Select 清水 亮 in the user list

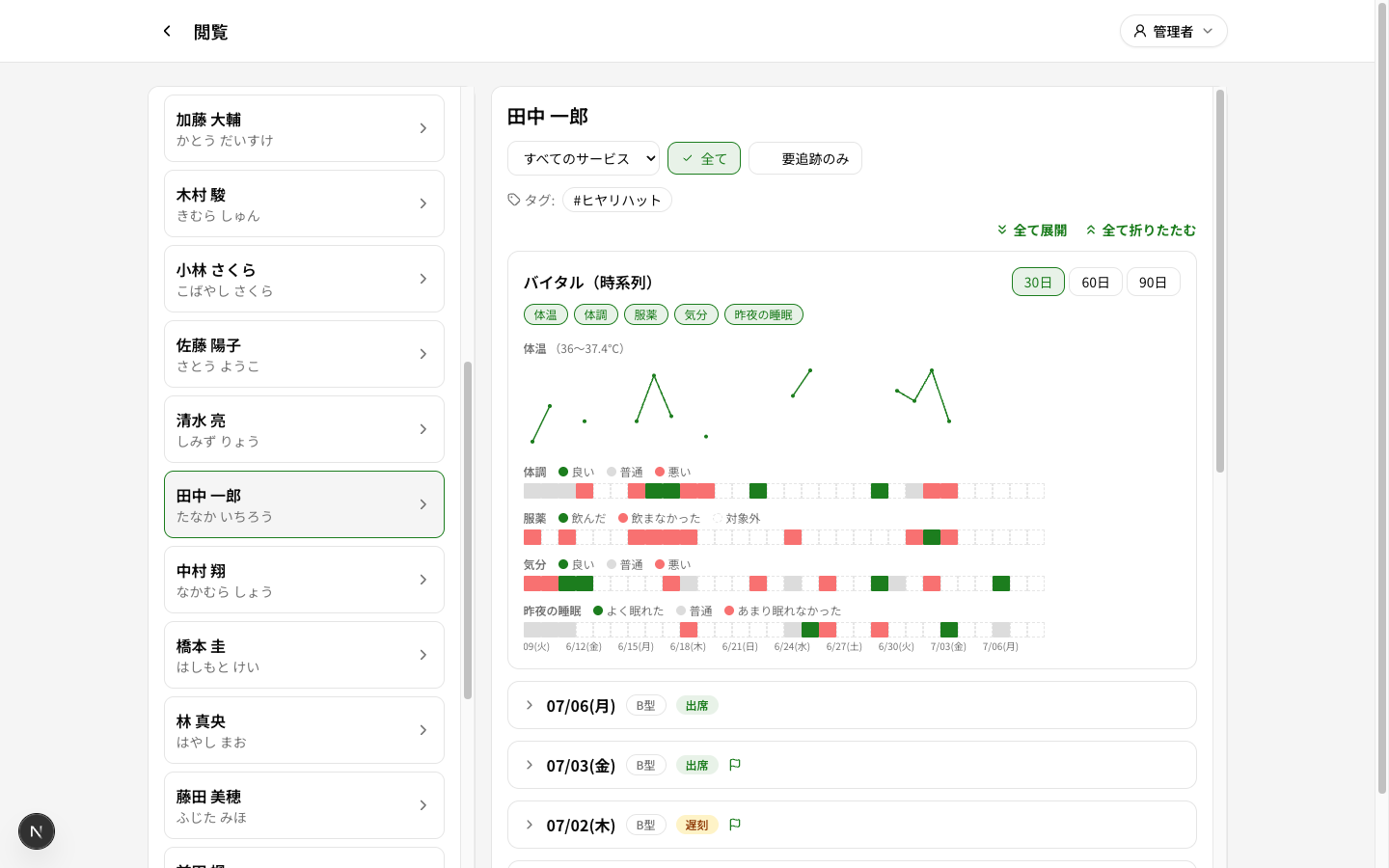click(304, 429)
